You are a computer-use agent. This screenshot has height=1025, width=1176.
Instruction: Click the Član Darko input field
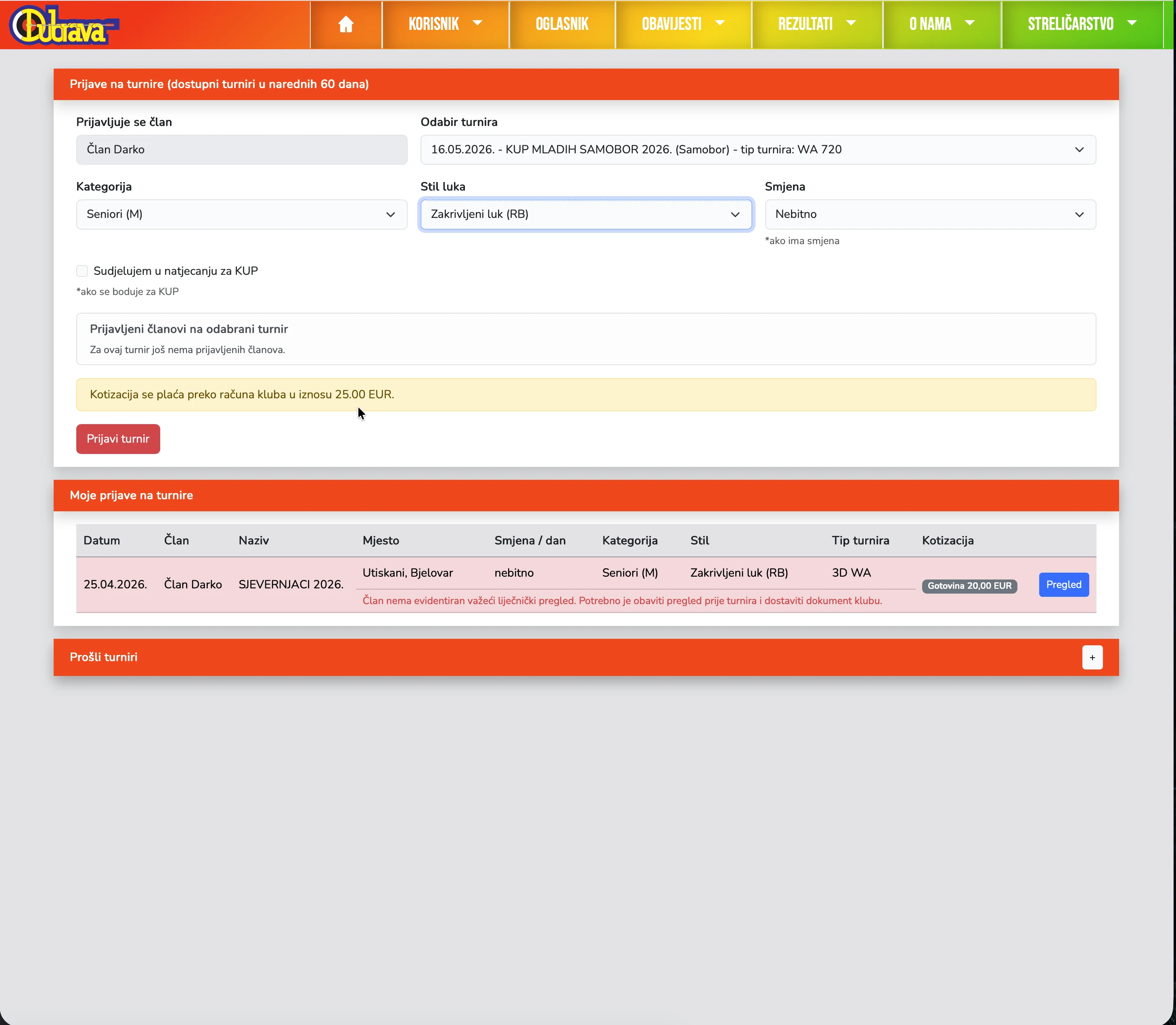pos(241,150)
